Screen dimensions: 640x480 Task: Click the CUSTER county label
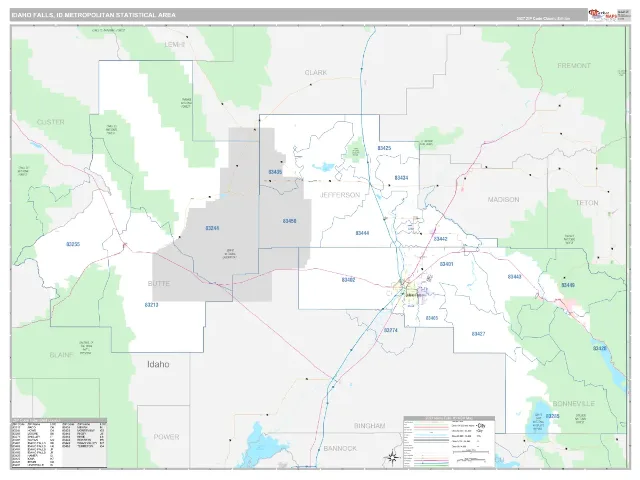51,122
